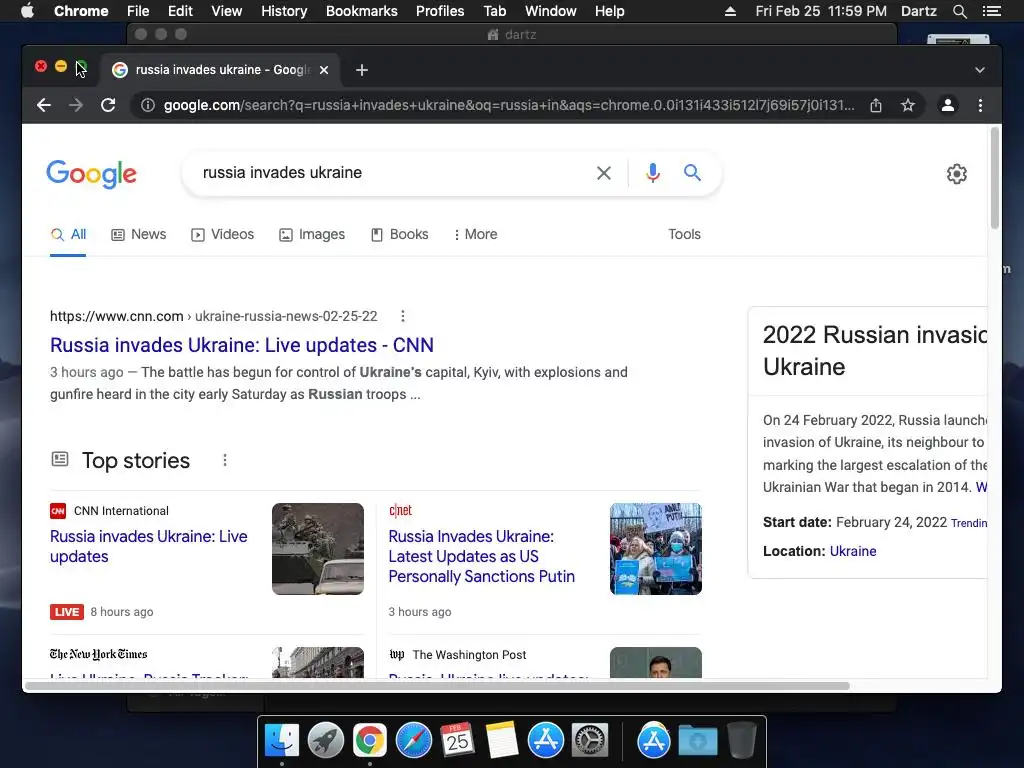
Task: Open the History menu
Action: (284, 11)
